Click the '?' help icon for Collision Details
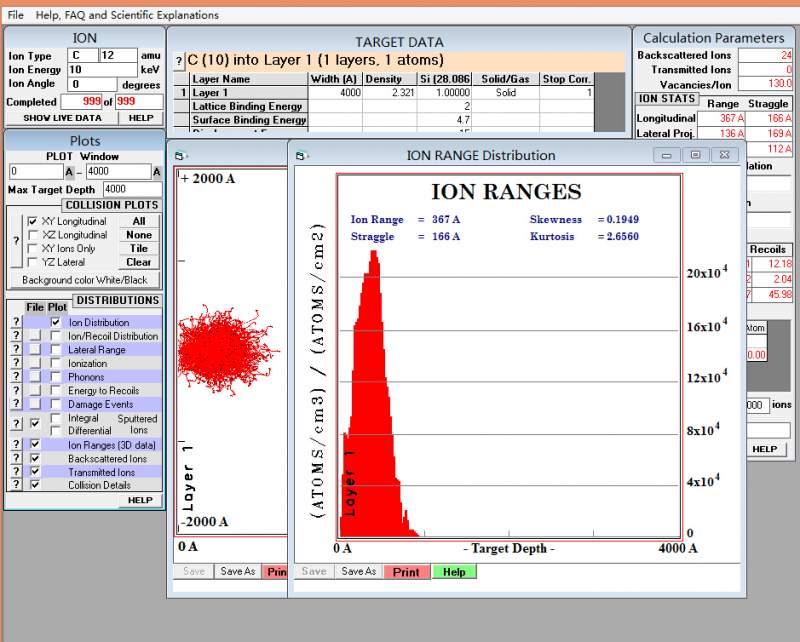The image size is (800, 642). pyautogui.click(x=15, y=485)
